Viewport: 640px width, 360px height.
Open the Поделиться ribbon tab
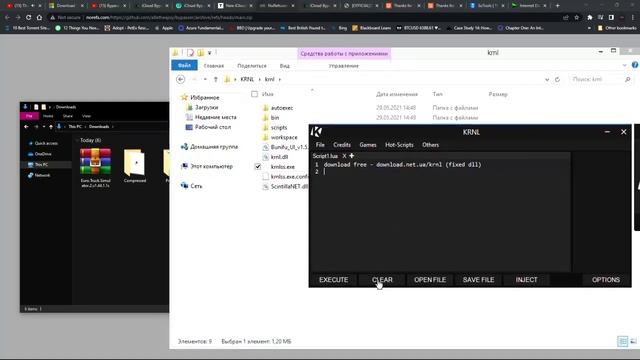point(252,66)
